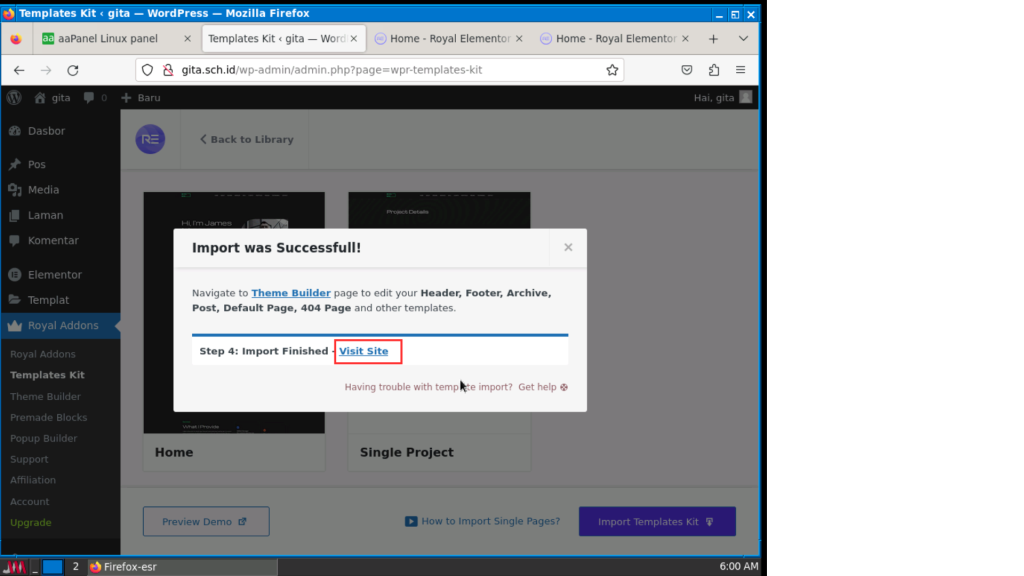Bookmark this page with the star icon

coord(612,70)
